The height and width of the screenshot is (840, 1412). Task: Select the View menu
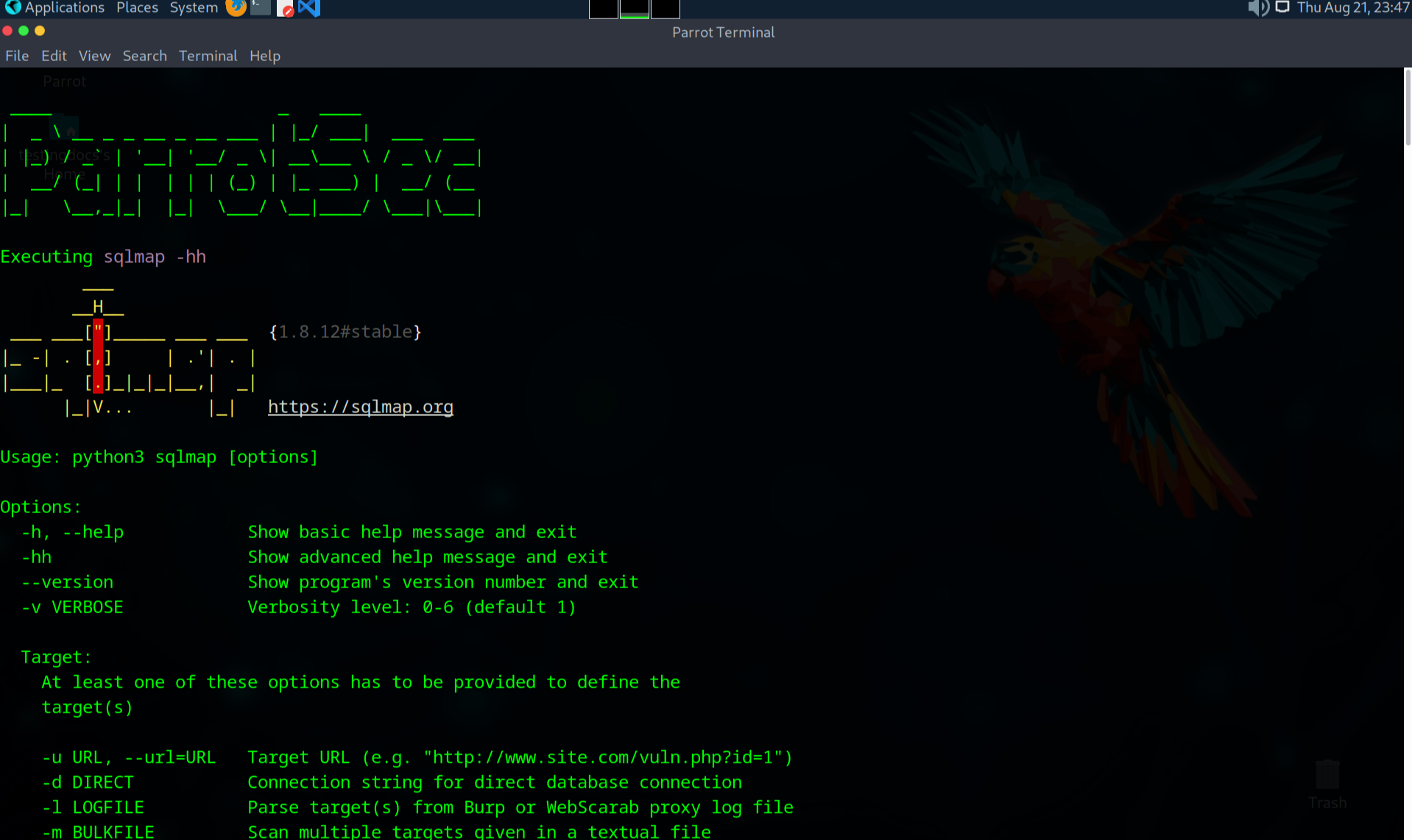[x=94, y=56]
